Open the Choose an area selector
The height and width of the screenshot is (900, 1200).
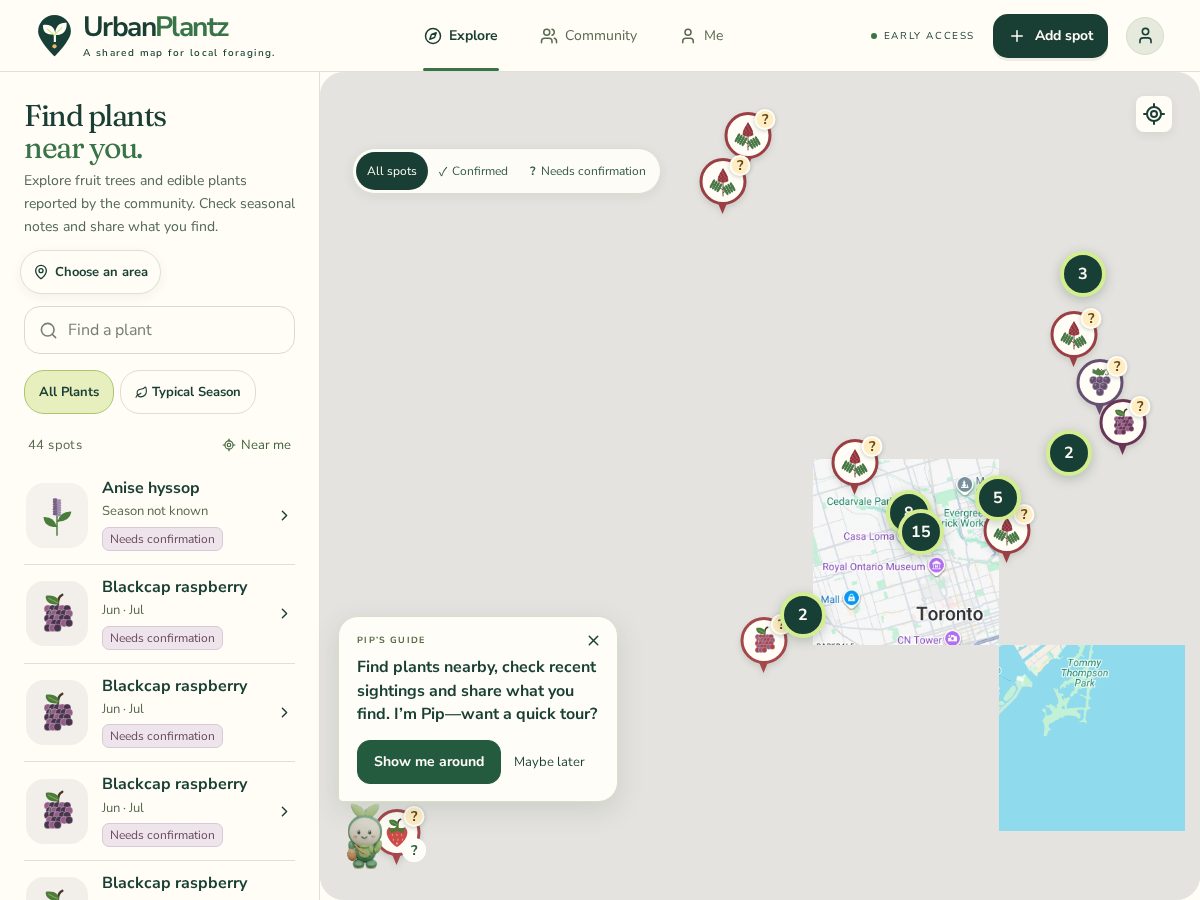click(x=91, y=272)
